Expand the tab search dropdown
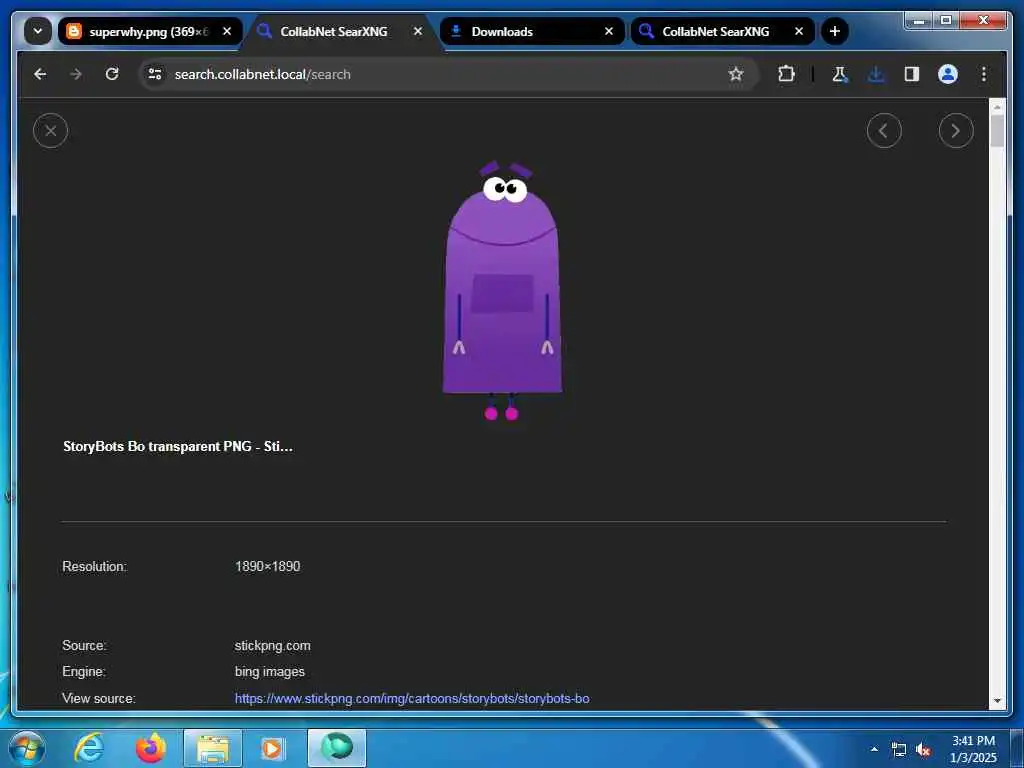 (x=38, y=31)
